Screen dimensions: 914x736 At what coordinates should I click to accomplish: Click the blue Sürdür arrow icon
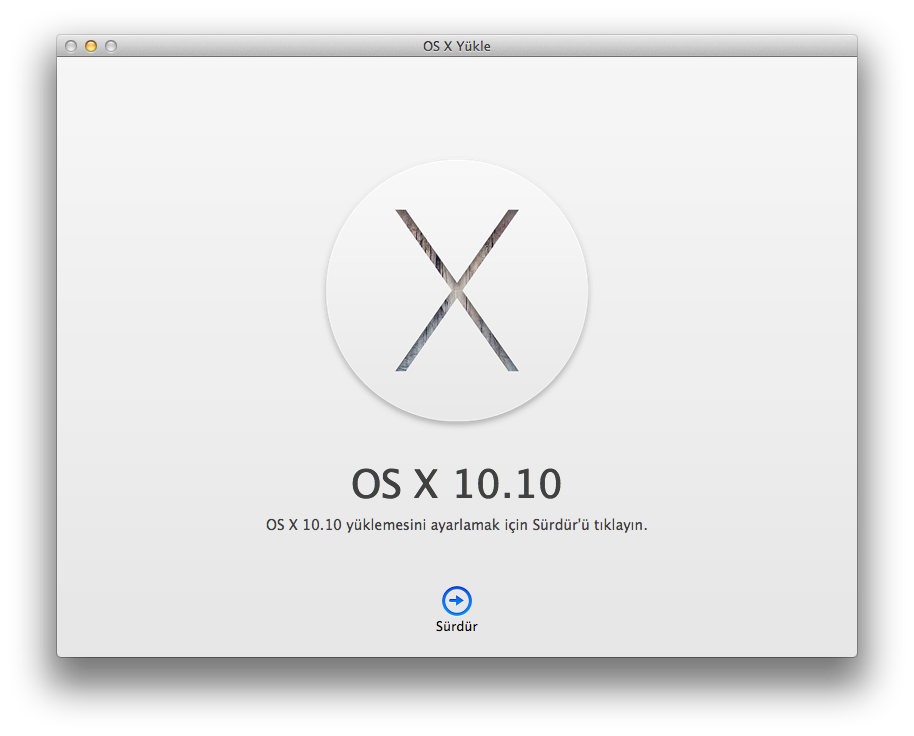point(457,600)
